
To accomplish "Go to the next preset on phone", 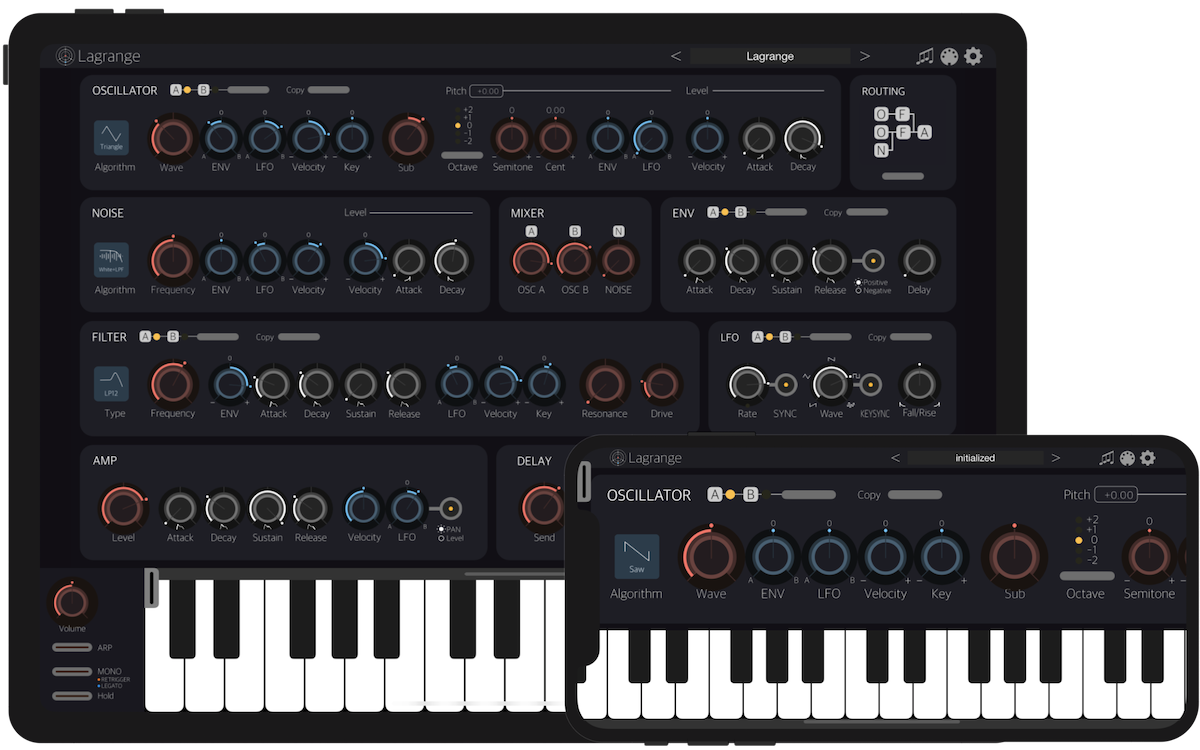I will [1055, 458].
